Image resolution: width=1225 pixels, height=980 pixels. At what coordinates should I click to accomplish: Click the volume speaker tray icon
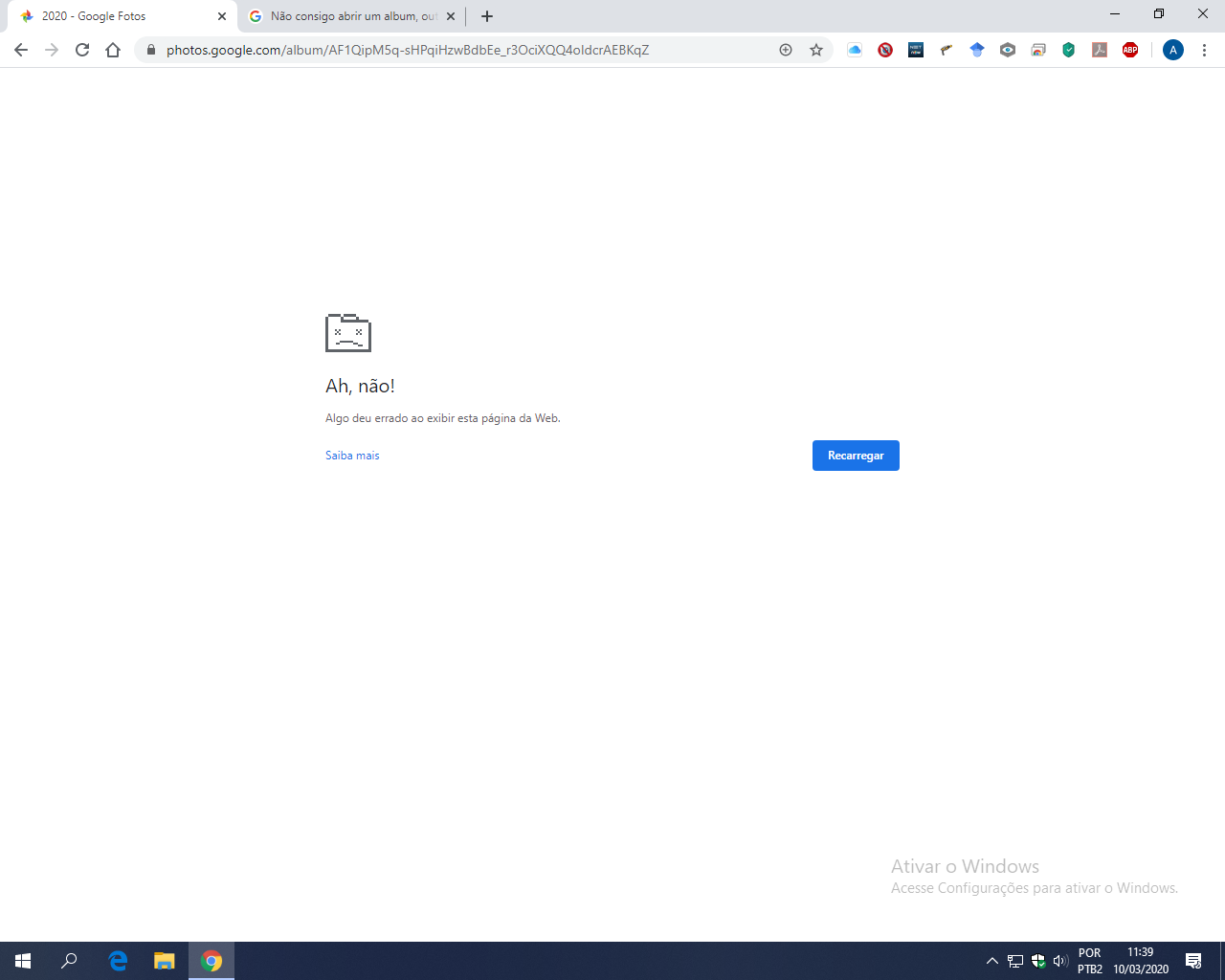coord(1060,961)
